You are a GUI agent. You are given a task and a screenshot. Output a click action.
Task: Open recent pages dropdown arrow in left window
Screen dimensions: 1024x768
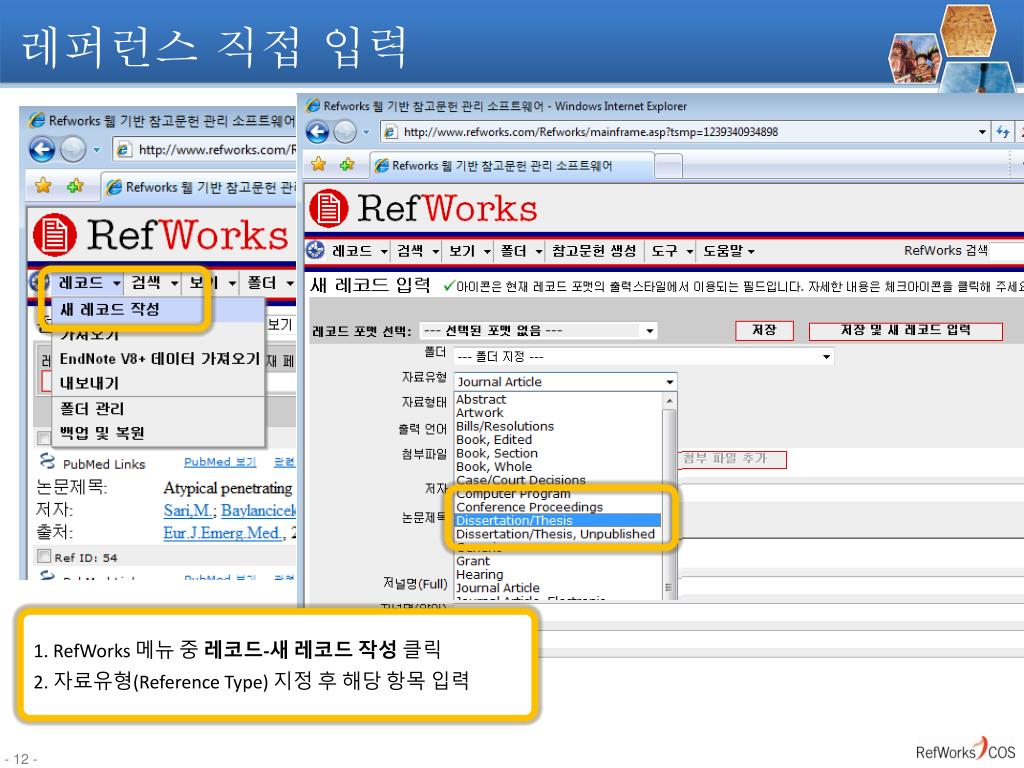pos(97,150)
